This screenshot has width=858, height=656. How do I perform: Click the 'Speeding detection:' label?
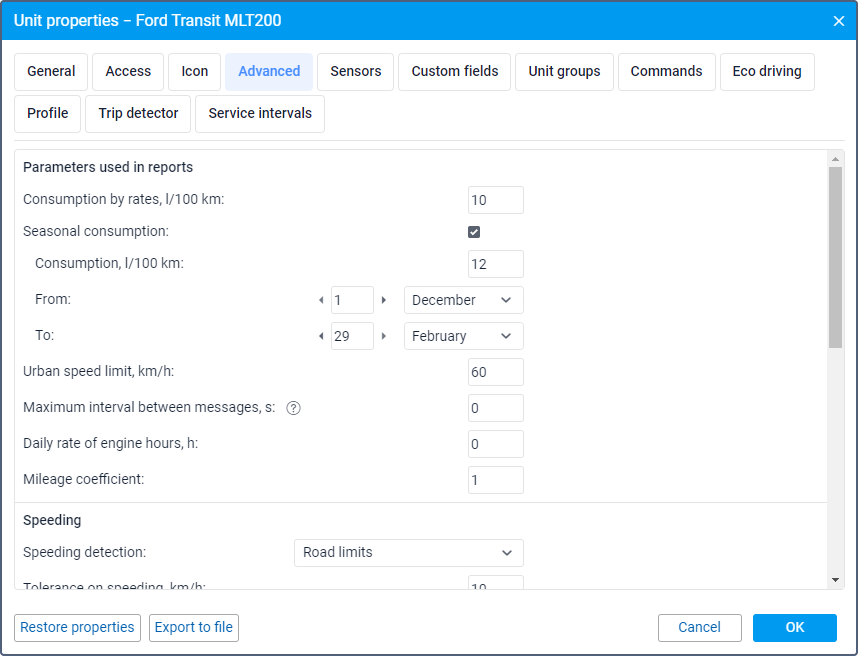click(84, 553)
